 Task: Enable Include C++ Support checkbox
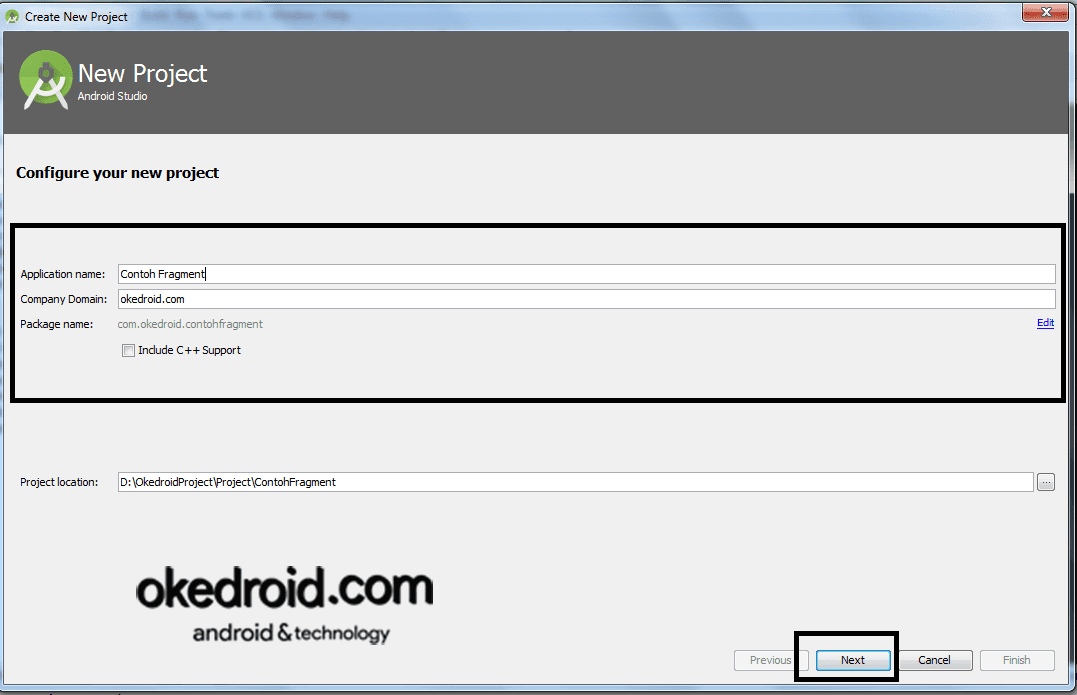point(128,350)
